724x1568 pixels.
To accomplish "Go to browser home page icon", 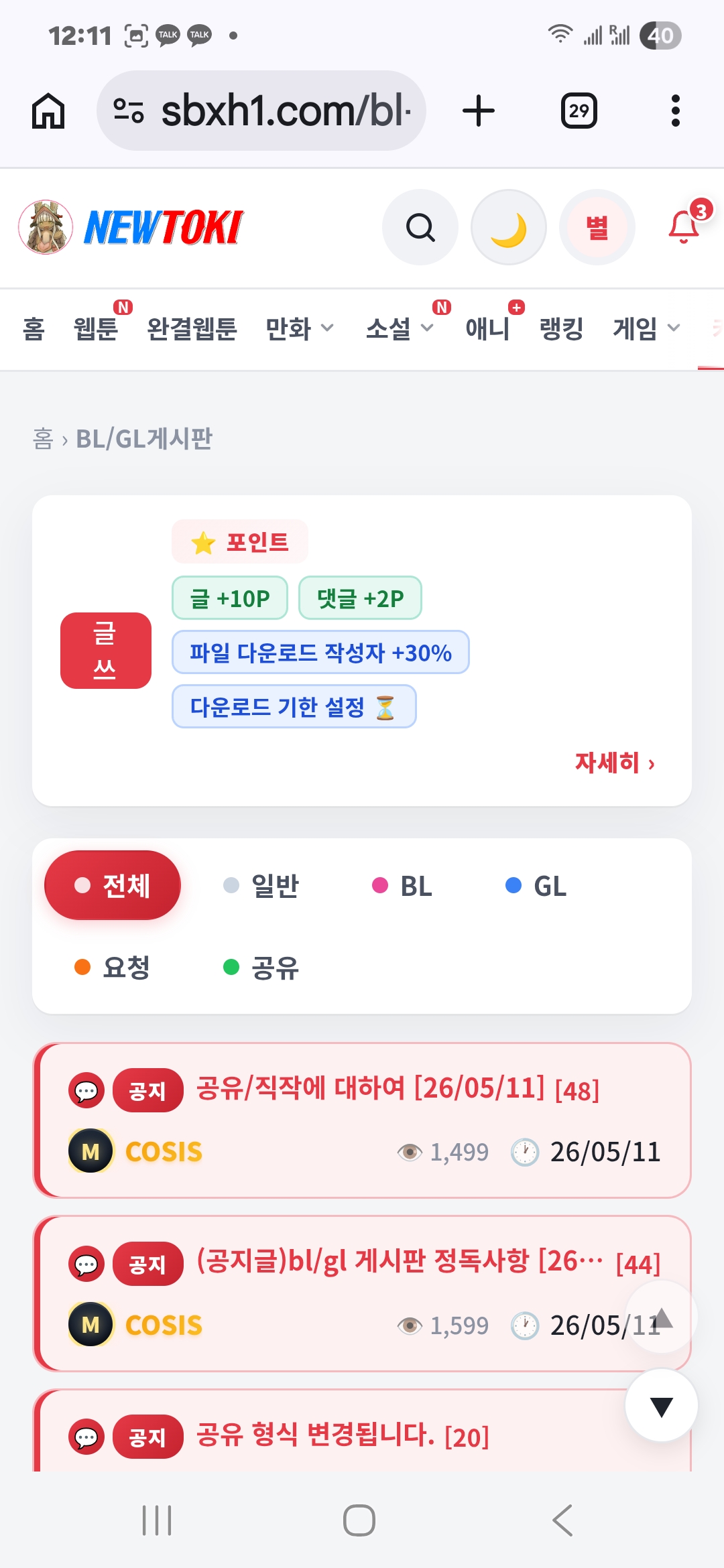I will pos(48,111).
